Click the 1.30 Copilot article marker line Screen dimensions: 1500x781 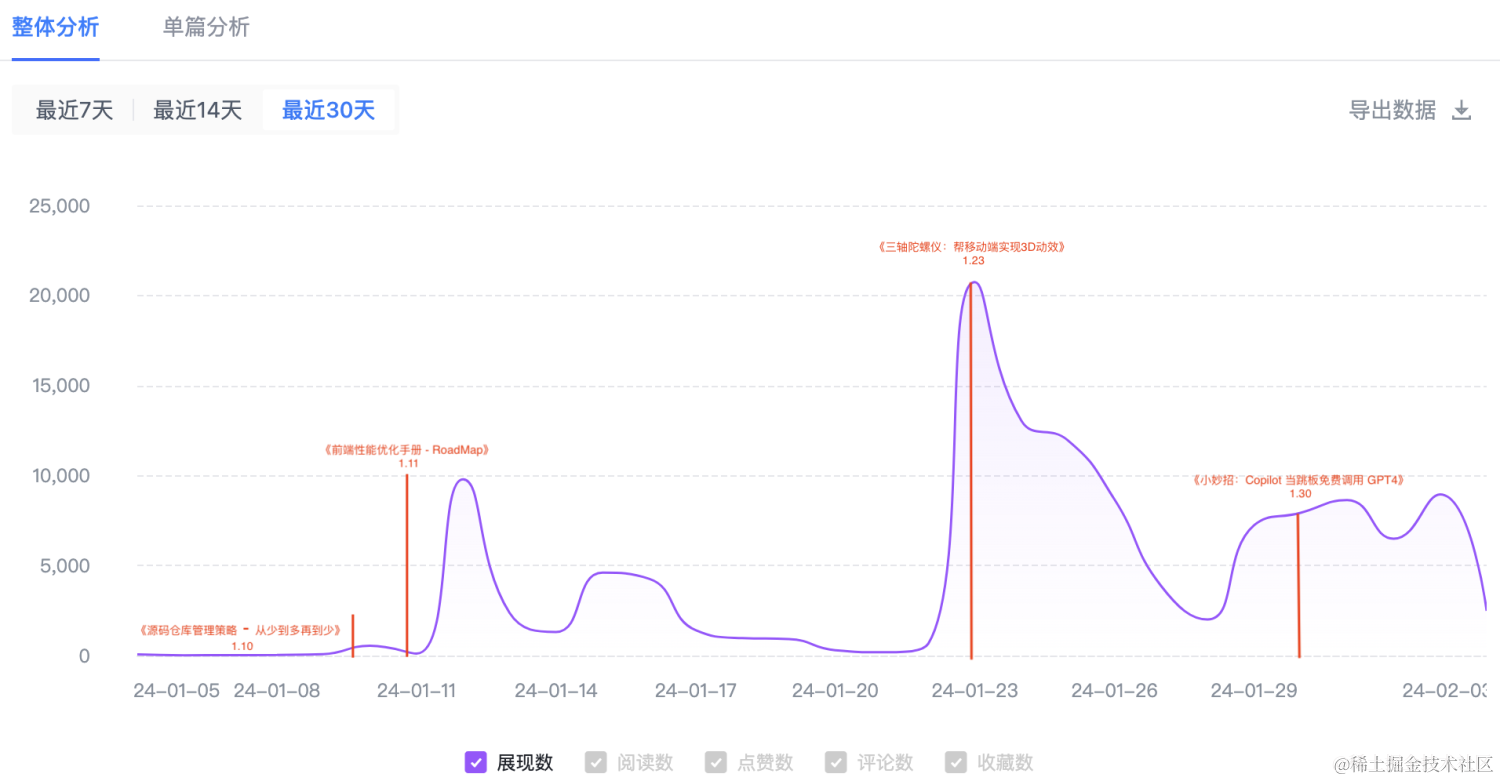pos(1298,585)
